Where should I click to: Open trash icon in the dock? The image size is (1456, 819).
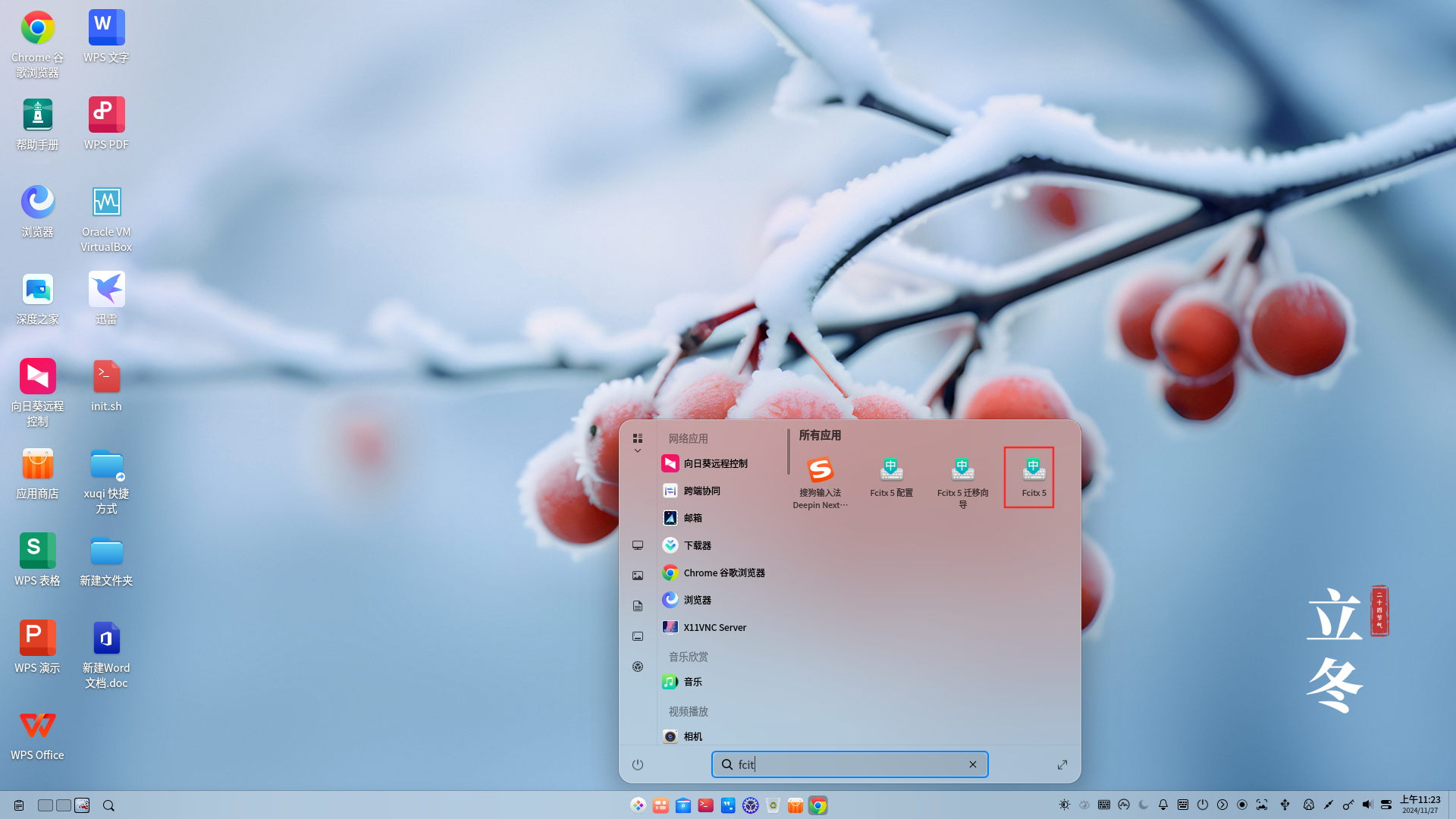[773, 805]
